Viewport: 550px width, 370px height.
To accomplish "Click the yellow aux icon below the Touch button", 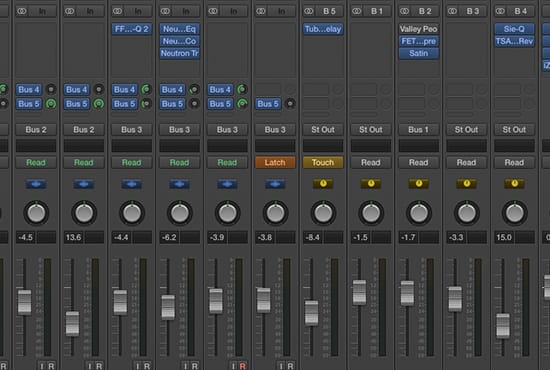I will (323, 184).
